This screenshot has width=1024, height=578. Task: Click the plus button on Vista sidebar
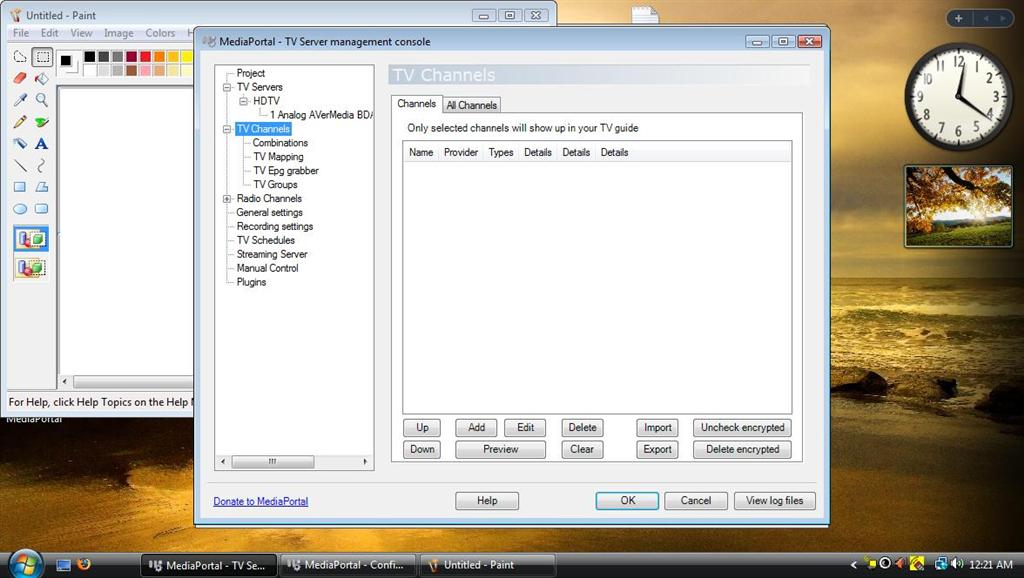pos(959,18)
